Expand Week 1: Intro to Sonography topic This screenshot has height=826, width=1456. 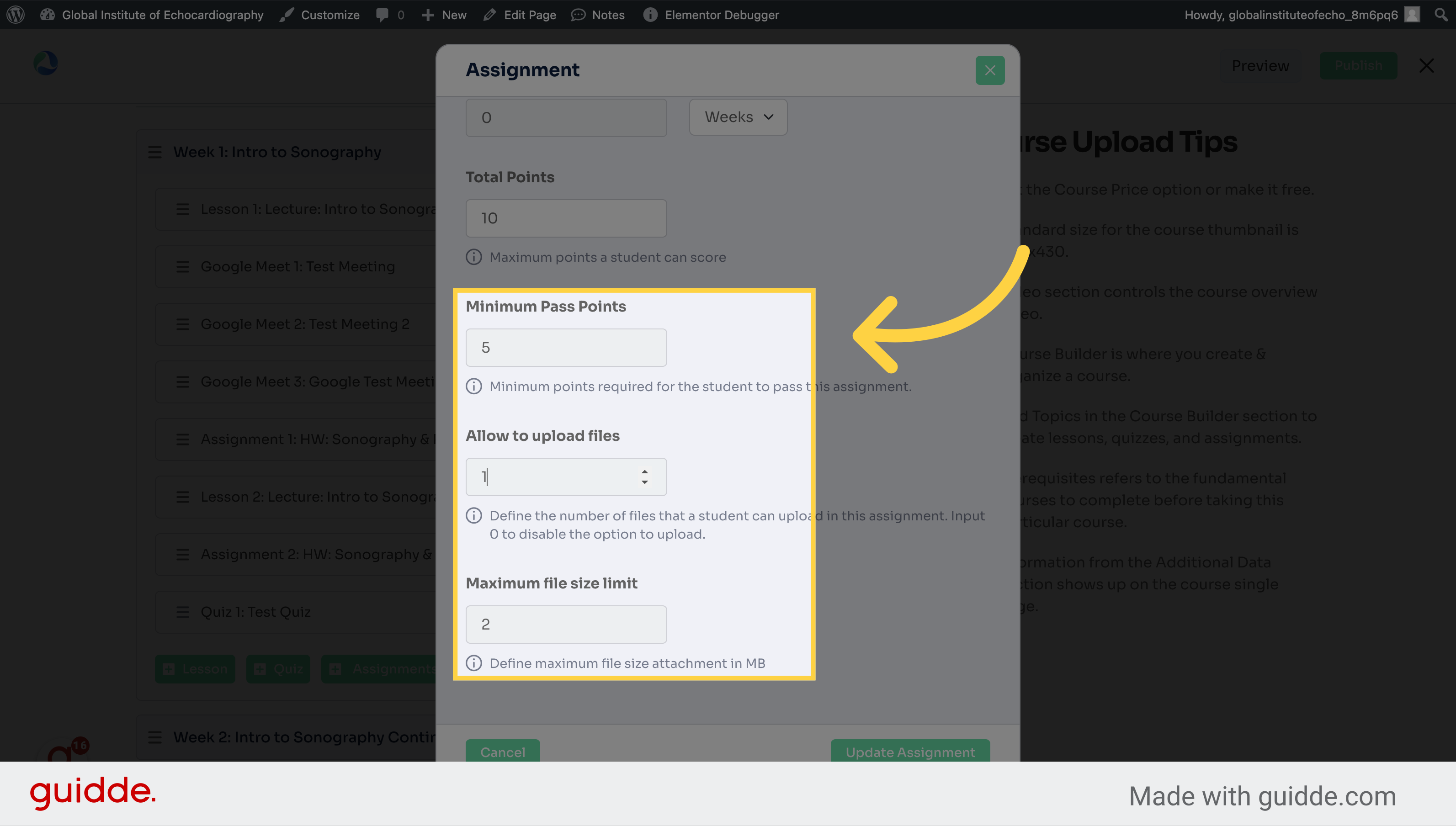[277, 152]
